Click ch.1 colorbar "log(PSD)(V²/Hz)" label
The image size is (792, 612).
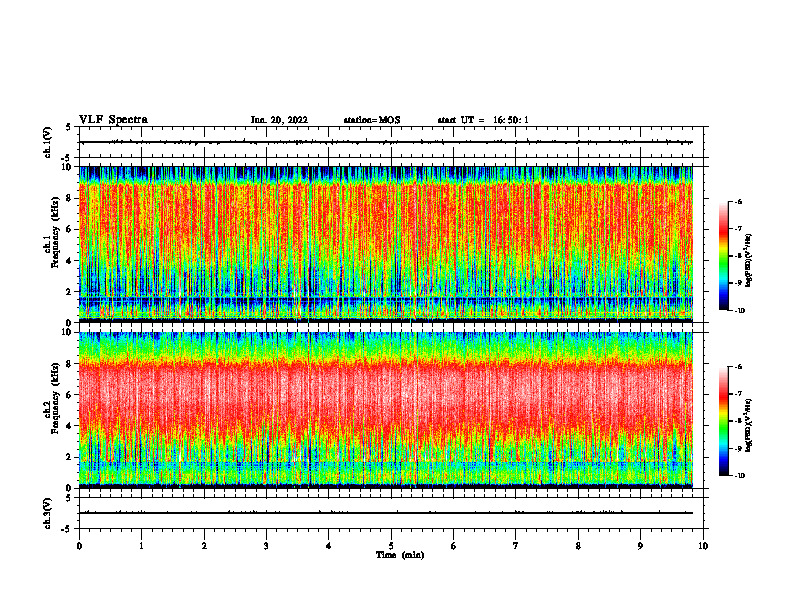tap(748, 261)
